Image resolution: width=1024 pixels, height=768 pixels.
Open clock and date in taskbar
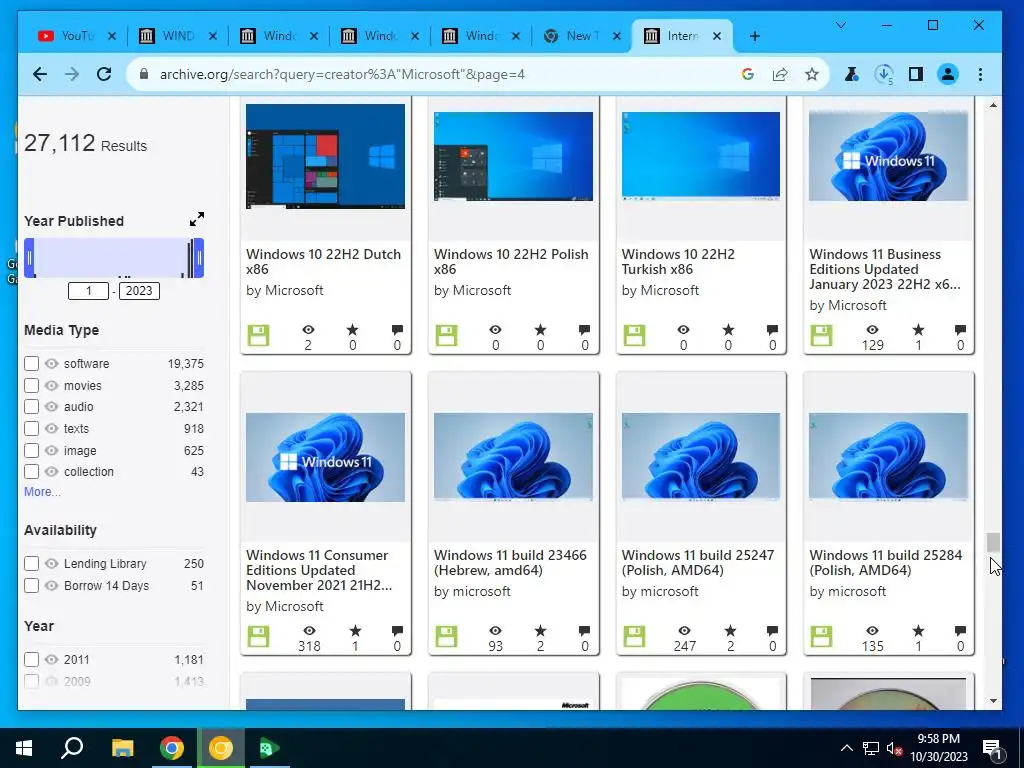click(938, 748)
